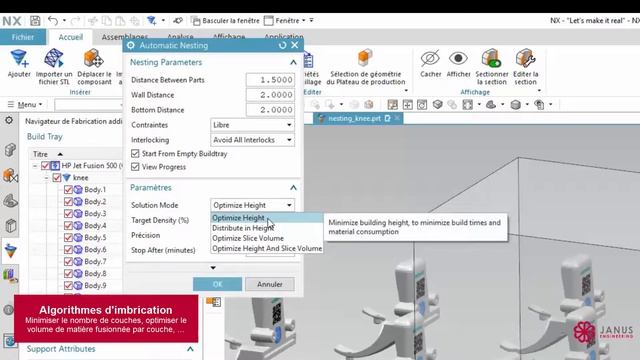Click the Build Tray section title
Viewport: 640px width, 360px height.
click(x=44, y=137)
